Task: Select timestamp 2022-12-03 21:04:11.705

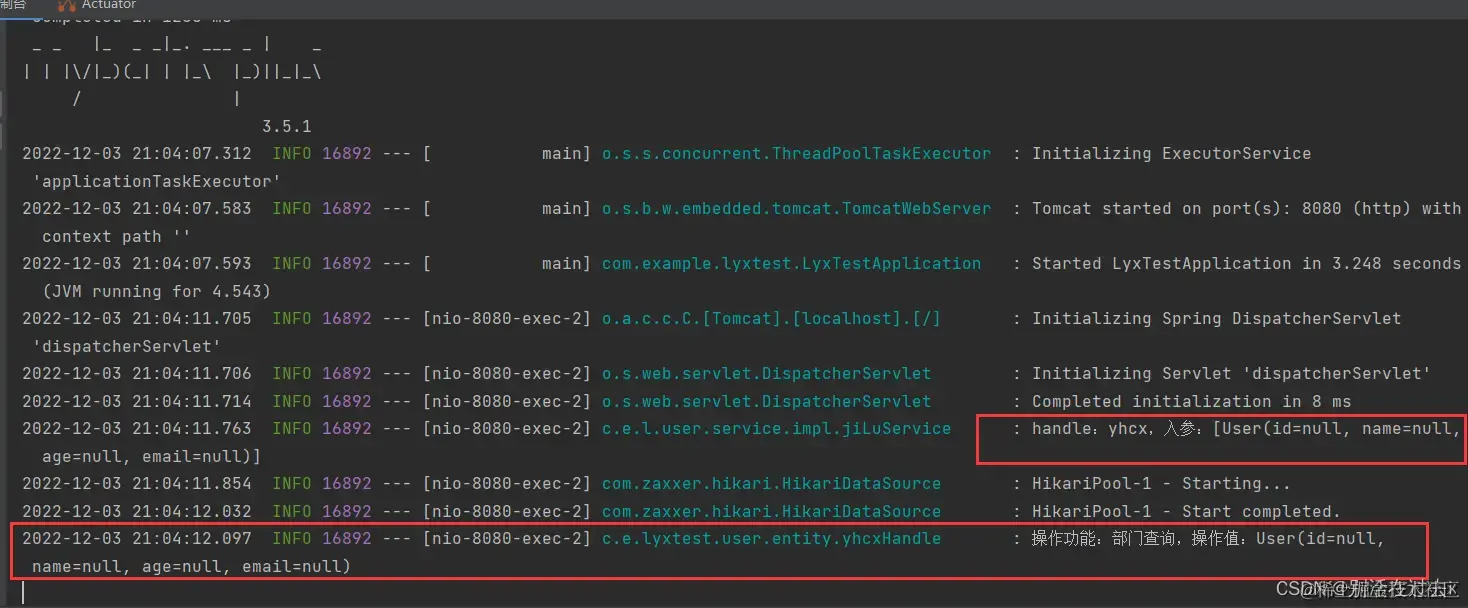Action: click(137, 319)
